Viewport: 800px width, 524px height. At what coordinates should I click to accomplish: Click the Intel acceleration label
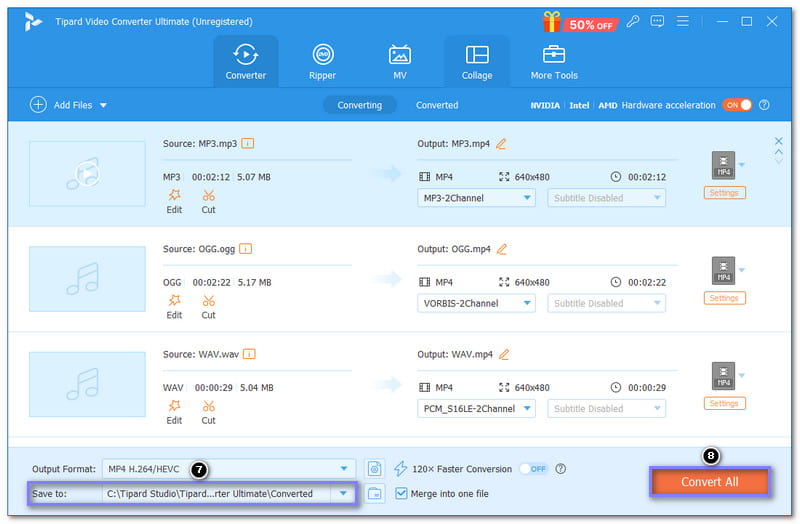click(x=579, y=106)
